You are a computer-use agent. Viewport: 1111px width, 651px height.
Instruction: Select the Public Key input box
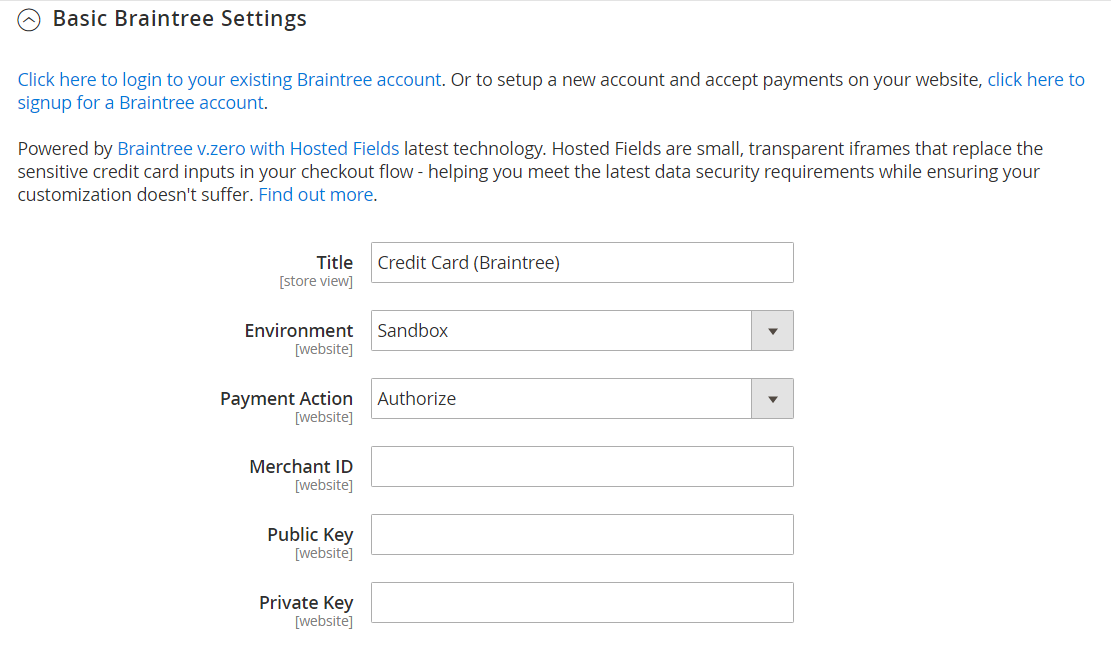click(582, 535)
